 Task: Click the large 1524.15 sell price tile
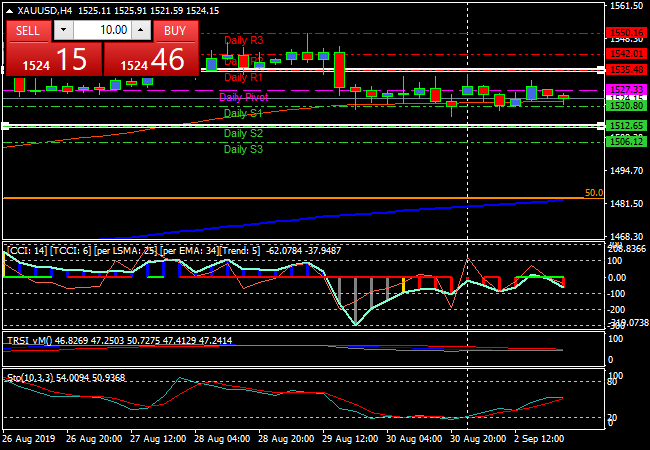click(52, 60)
